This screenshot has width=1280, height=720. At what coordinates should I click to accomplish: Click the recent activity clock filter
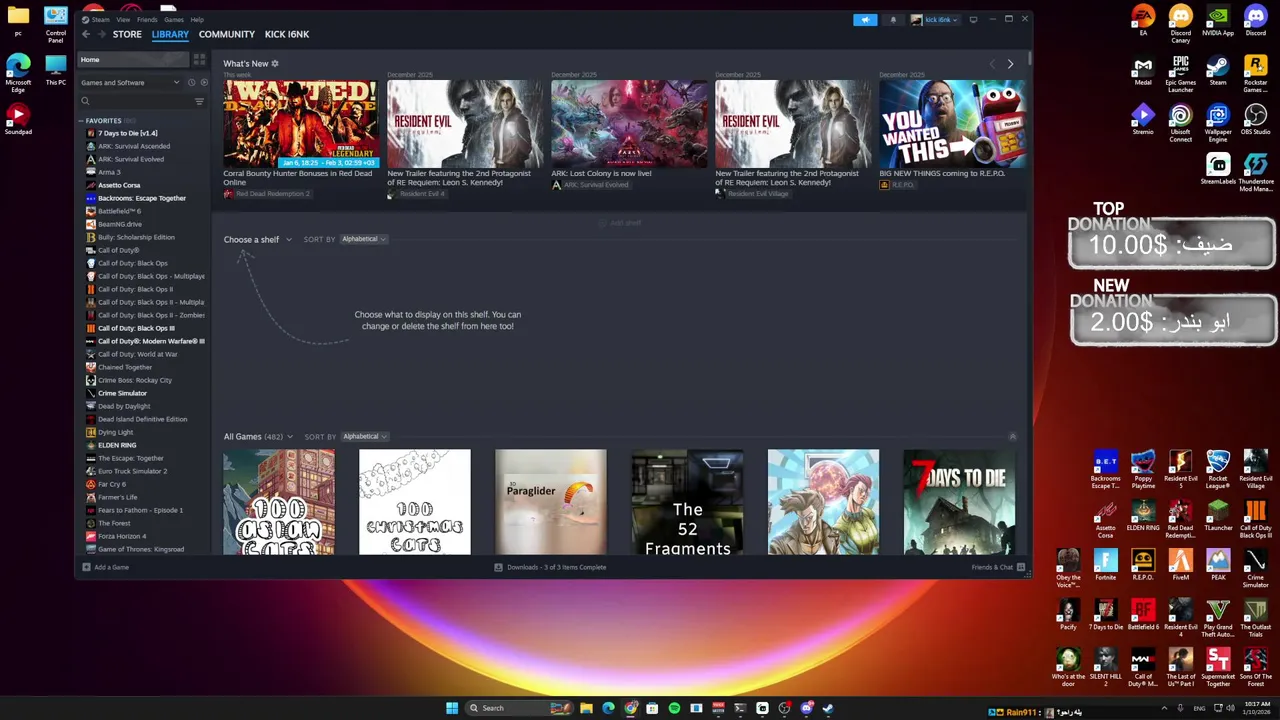(x=191, y=83)
